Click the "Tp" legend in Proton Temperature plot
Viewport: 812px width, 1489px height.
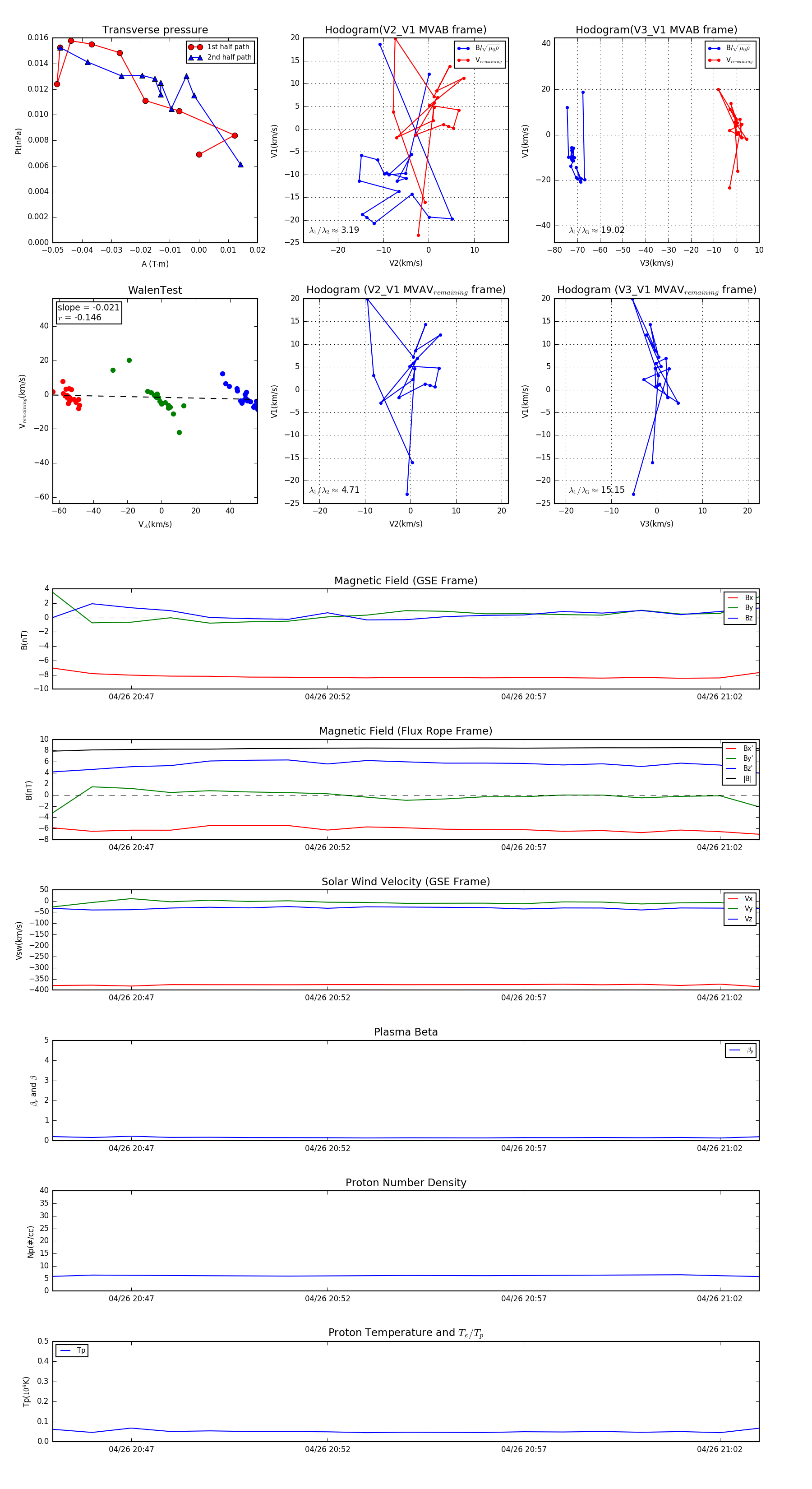coord(72,1351)
